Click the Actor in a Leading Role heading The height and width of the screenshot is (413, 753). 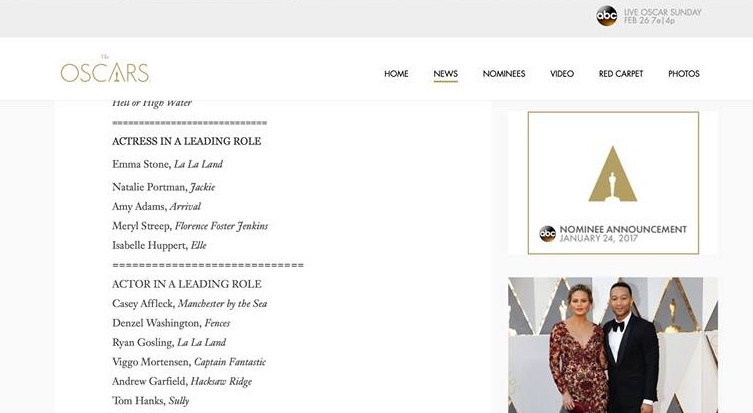click(187, 284)
